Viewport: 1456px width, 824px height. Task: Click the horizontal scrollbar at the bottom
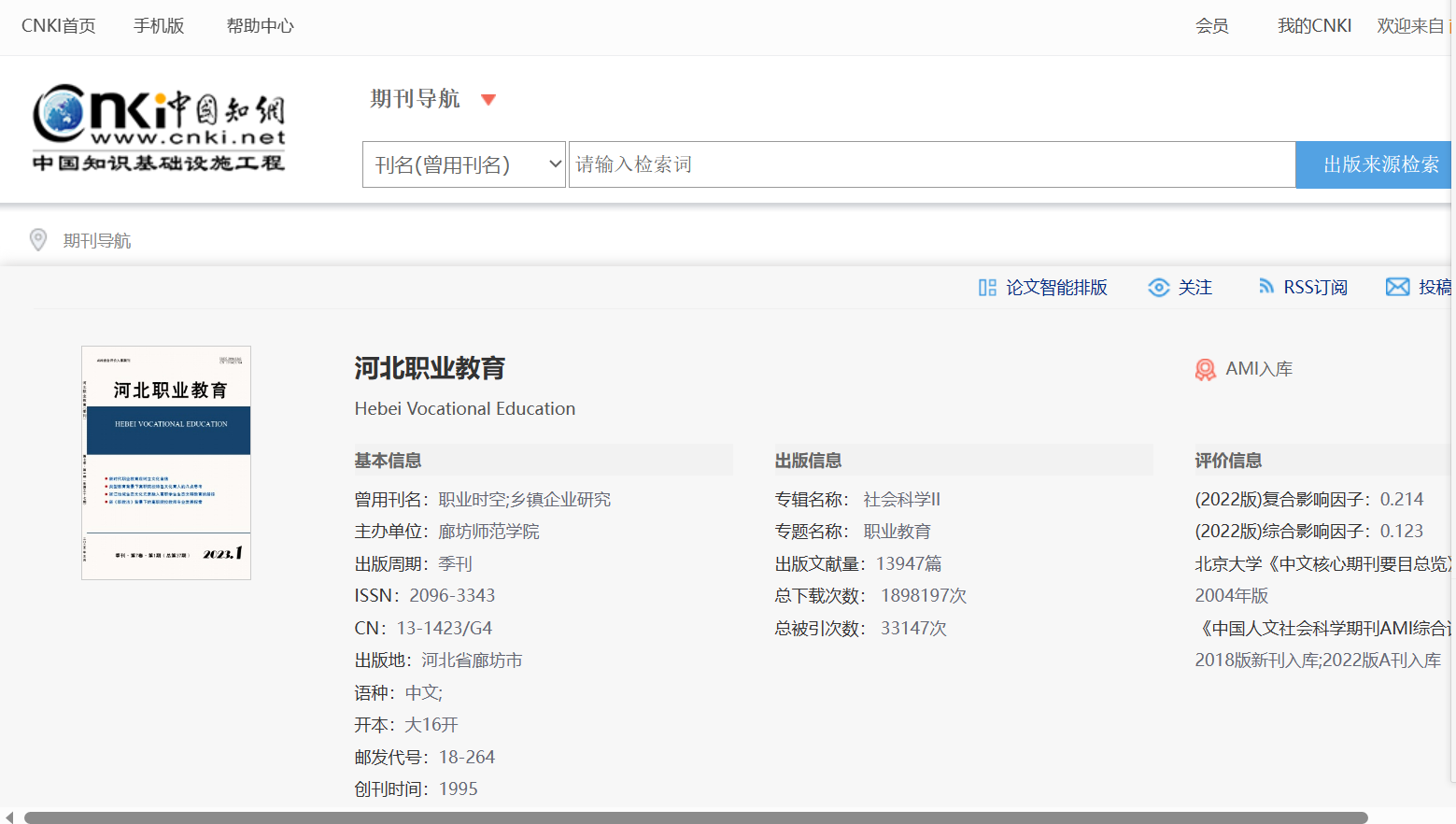pyautogui.click(x=696, y=817)
